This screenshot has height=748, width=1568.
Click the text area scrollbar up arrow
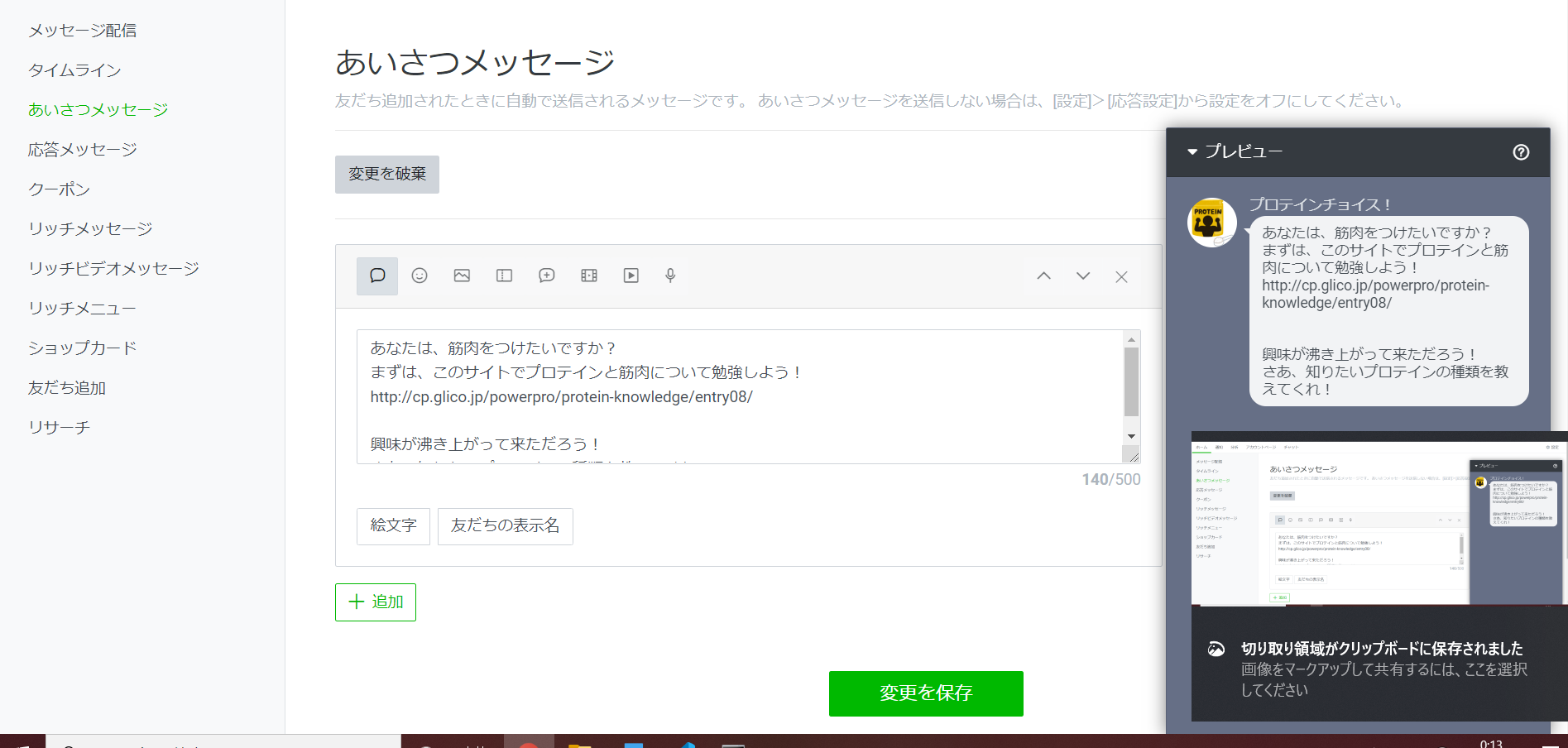click(x=1131, y=339)
